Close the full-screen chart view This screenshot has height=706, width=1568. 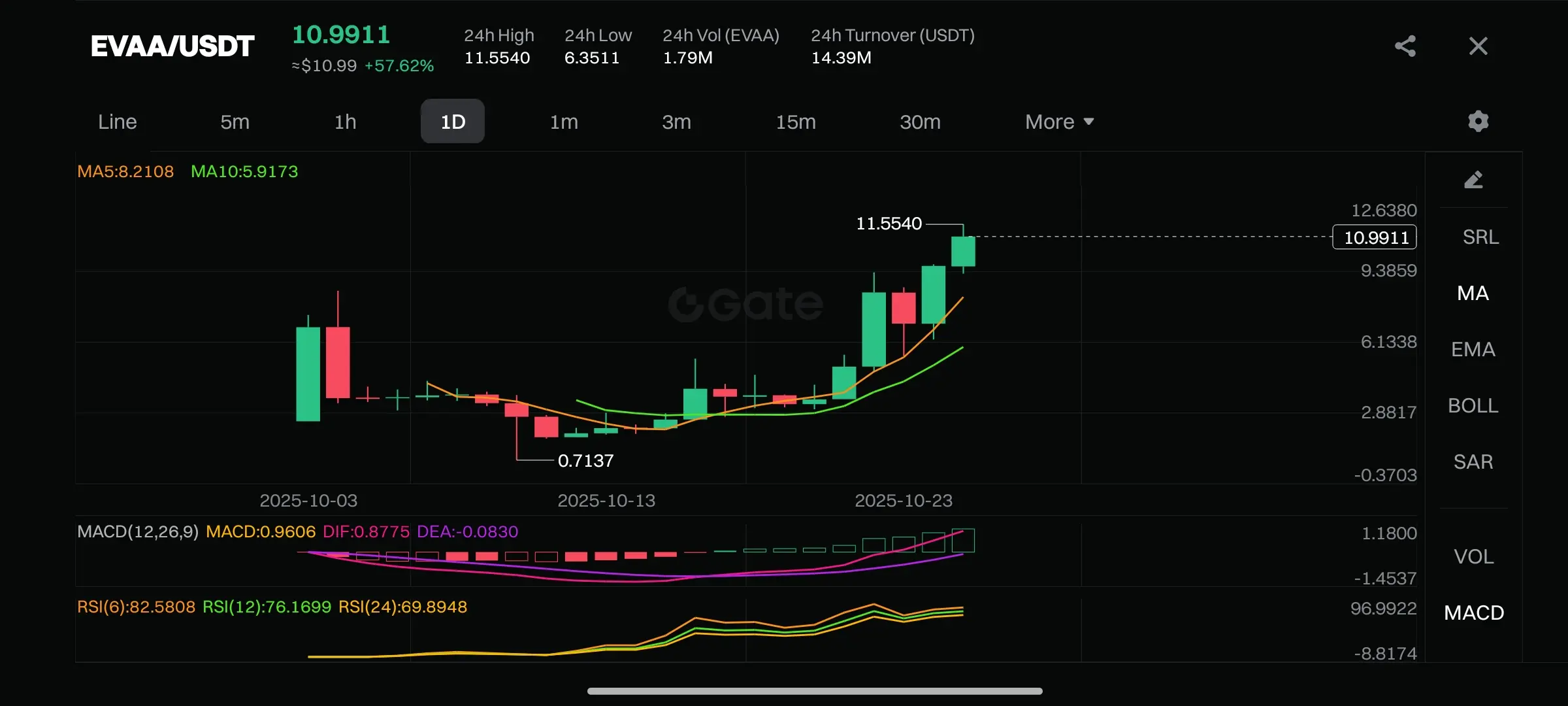[x=1478, y=46]
